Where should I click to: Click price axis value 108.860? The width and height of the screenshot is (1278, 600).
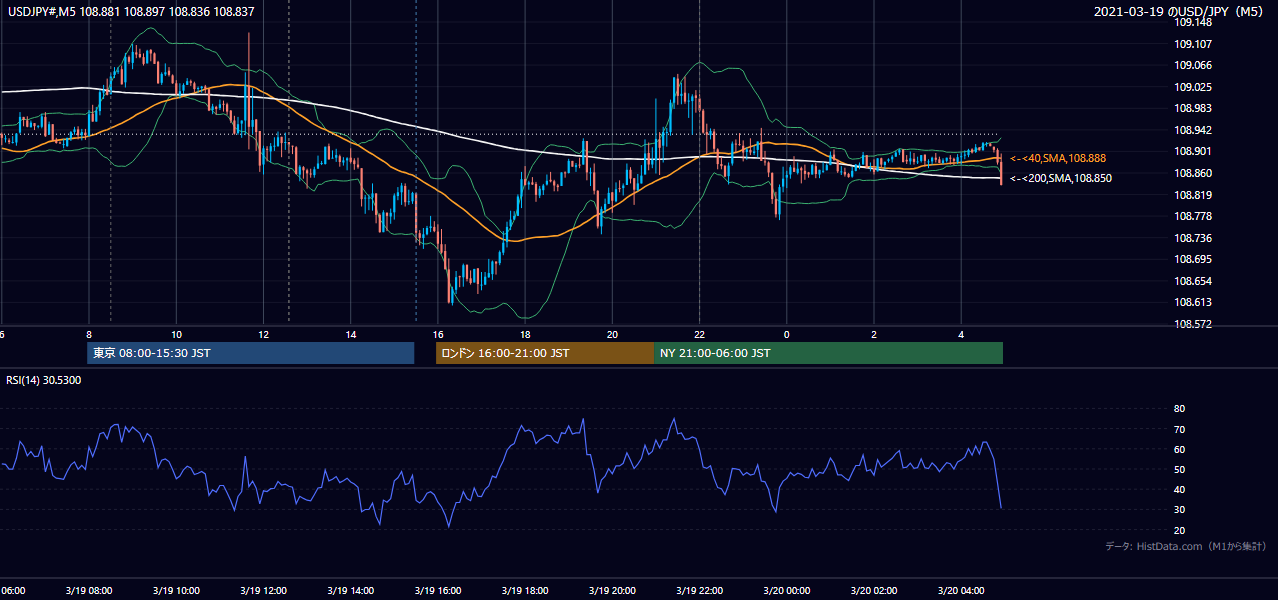pyautogui.click(x=1193, y=173)
